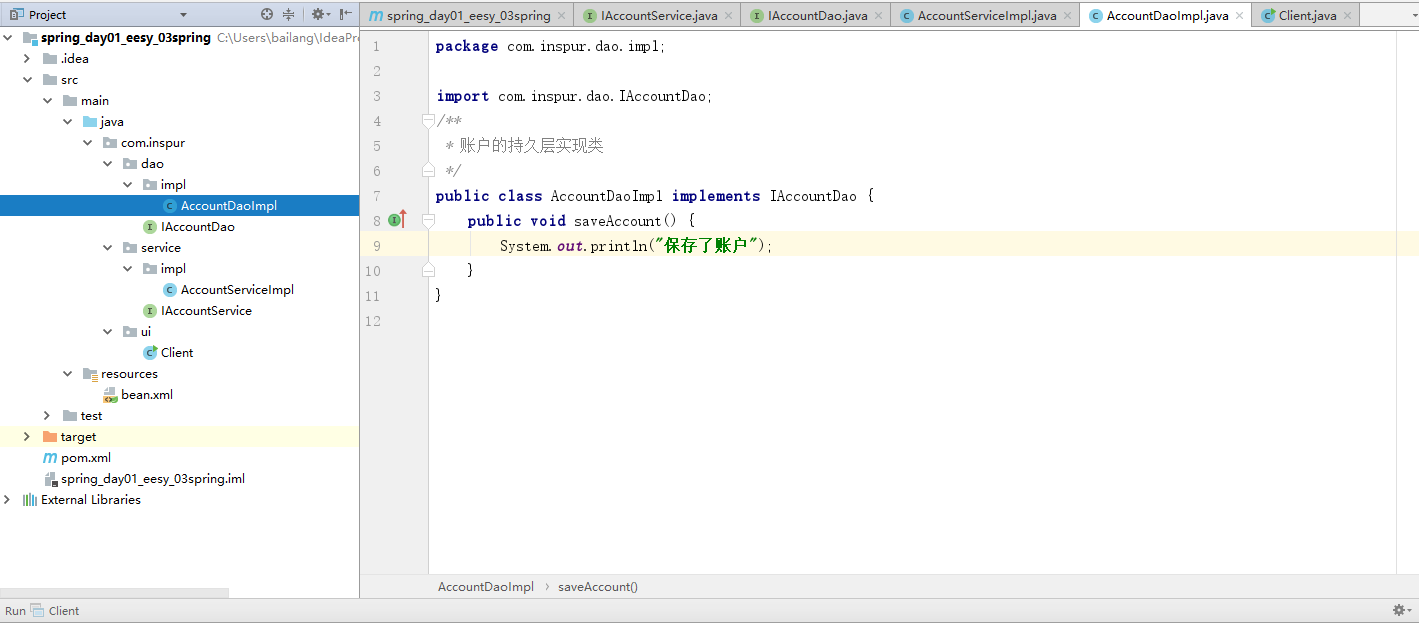Fold the Javadoc comment at line 4
This screenshot has height=623, width=1419.
[x=428, y=121]
